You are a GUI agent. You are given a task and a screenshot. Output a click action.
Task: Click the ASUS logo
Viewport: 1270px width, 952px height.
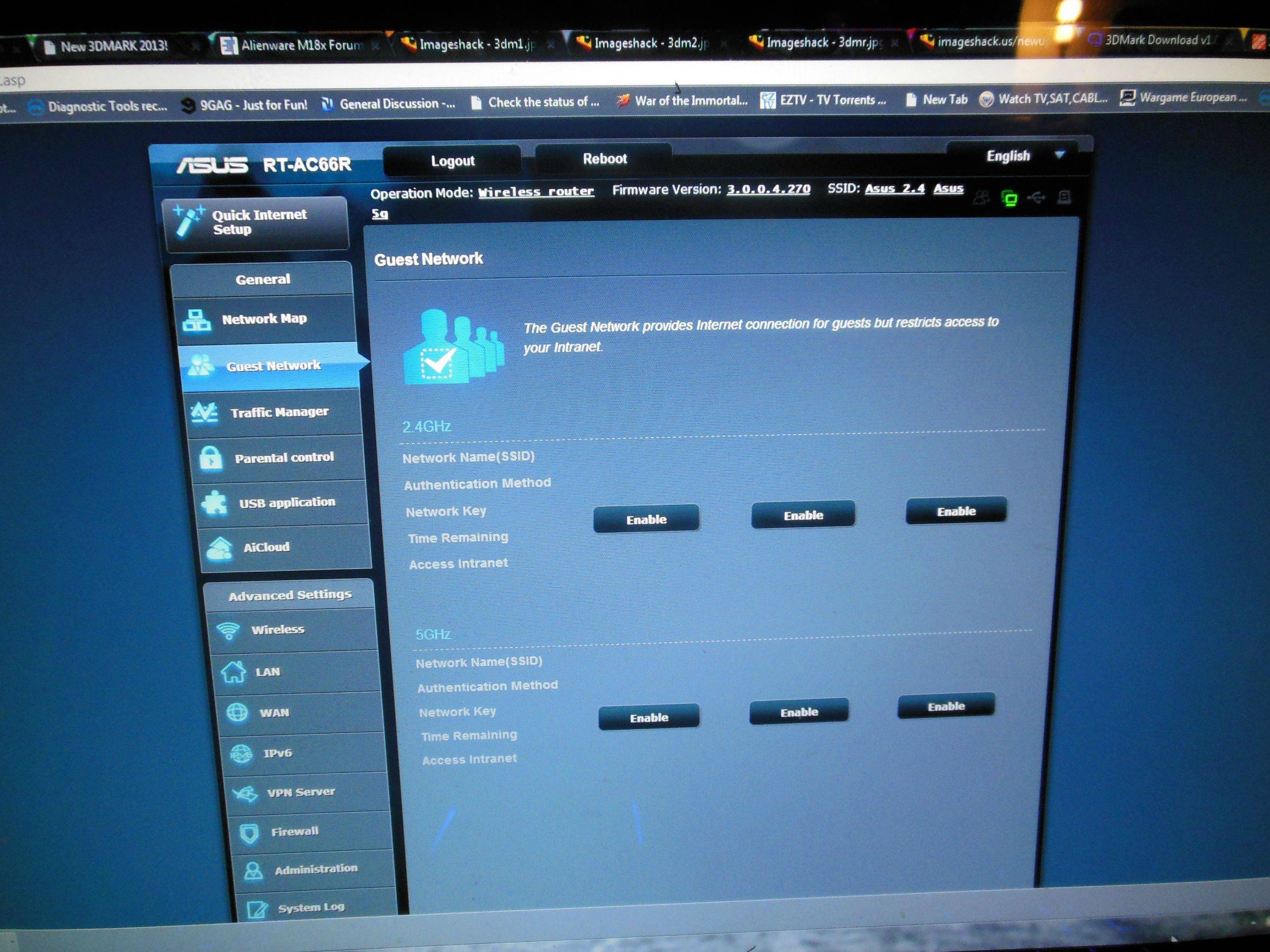pyautogui.click(x=212, y=166)
